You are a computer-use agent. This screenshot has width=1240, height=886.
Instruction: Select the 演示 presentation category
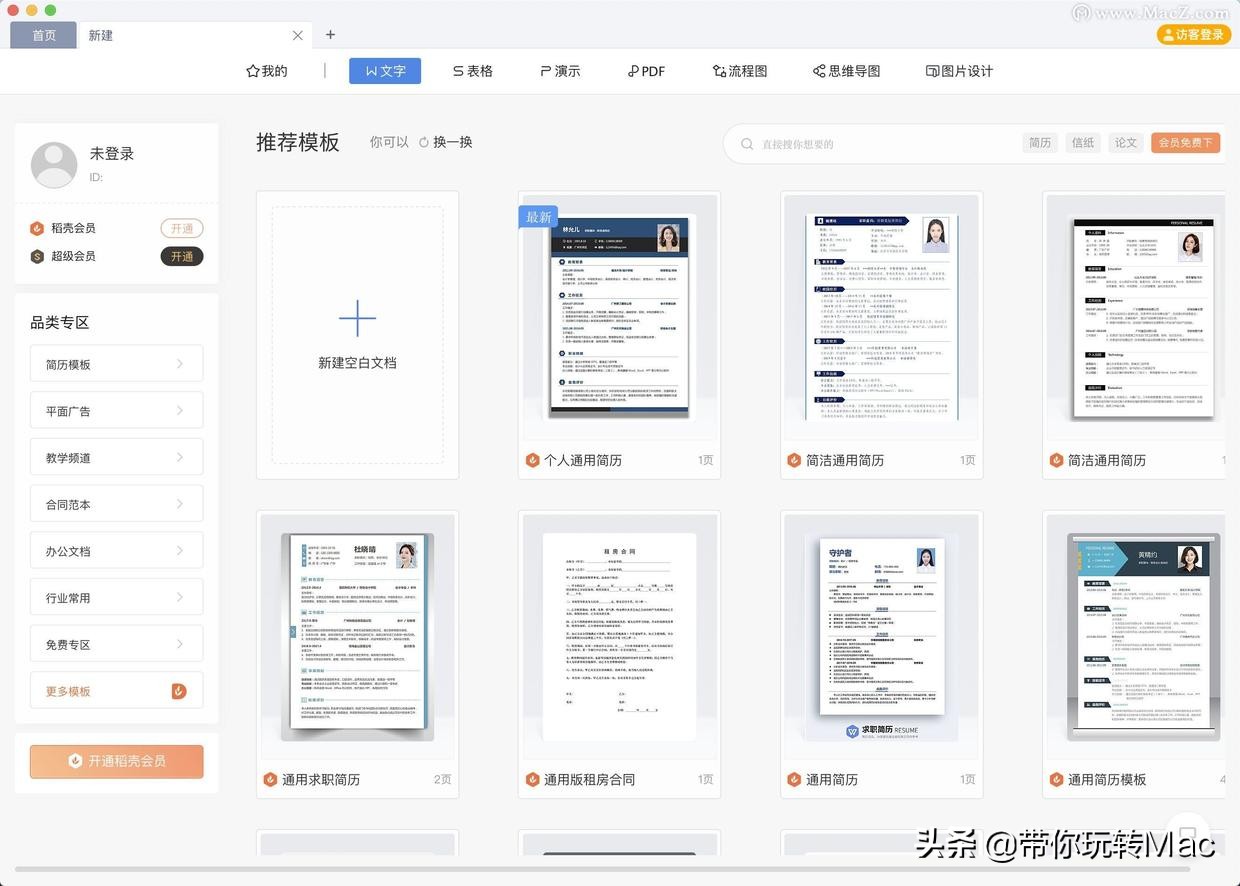click(559, 71)
